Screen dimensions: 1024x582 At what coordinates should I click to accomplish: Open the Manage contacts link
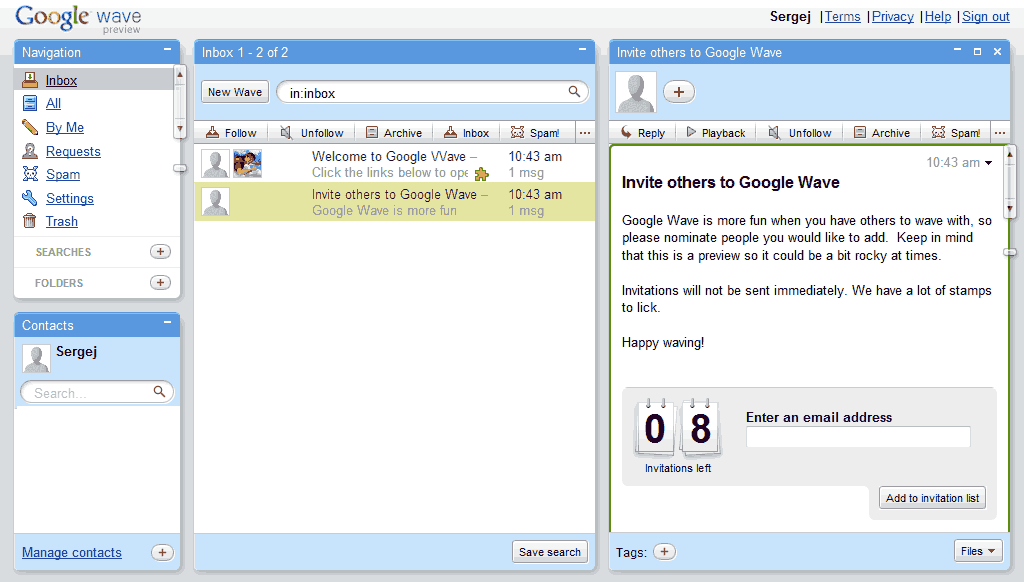point(72,553)
